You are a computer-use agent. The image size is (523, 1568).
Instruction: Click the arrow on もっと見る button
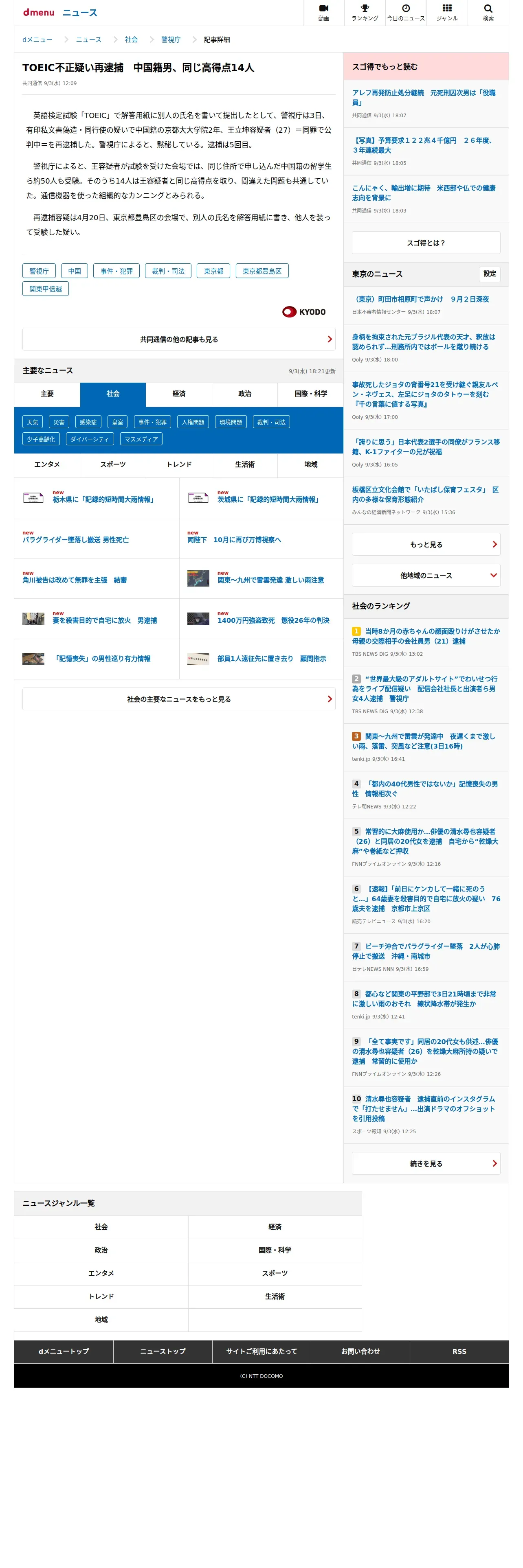(494, 544)
